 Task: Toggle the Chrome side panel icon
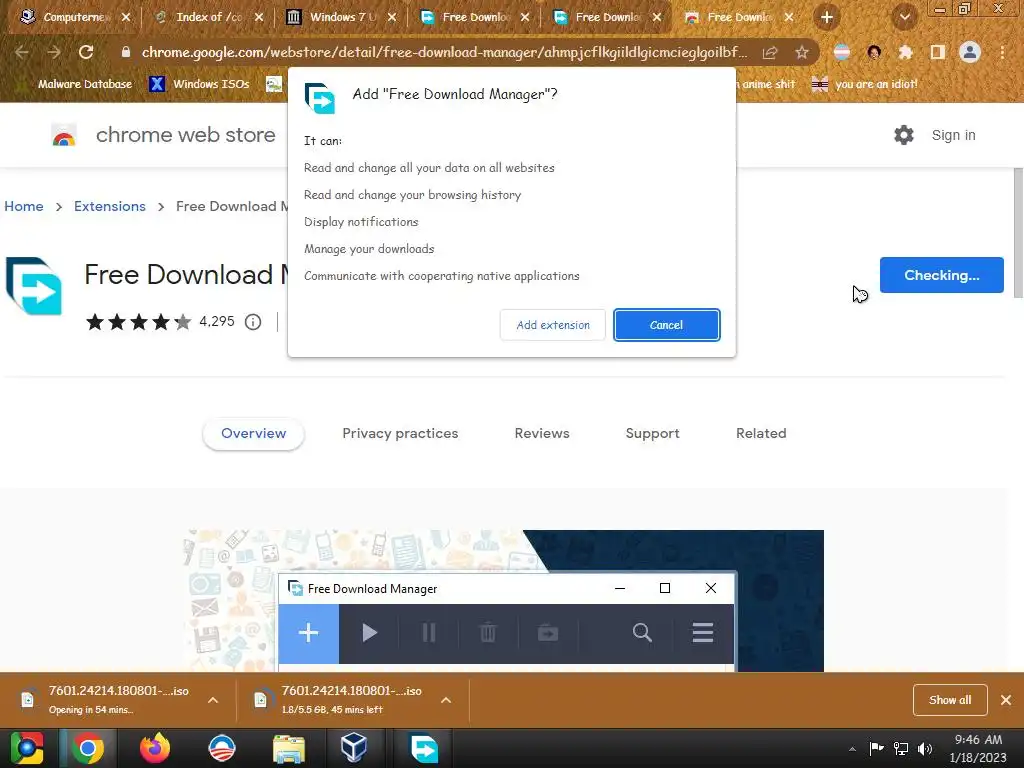point(937,52)
